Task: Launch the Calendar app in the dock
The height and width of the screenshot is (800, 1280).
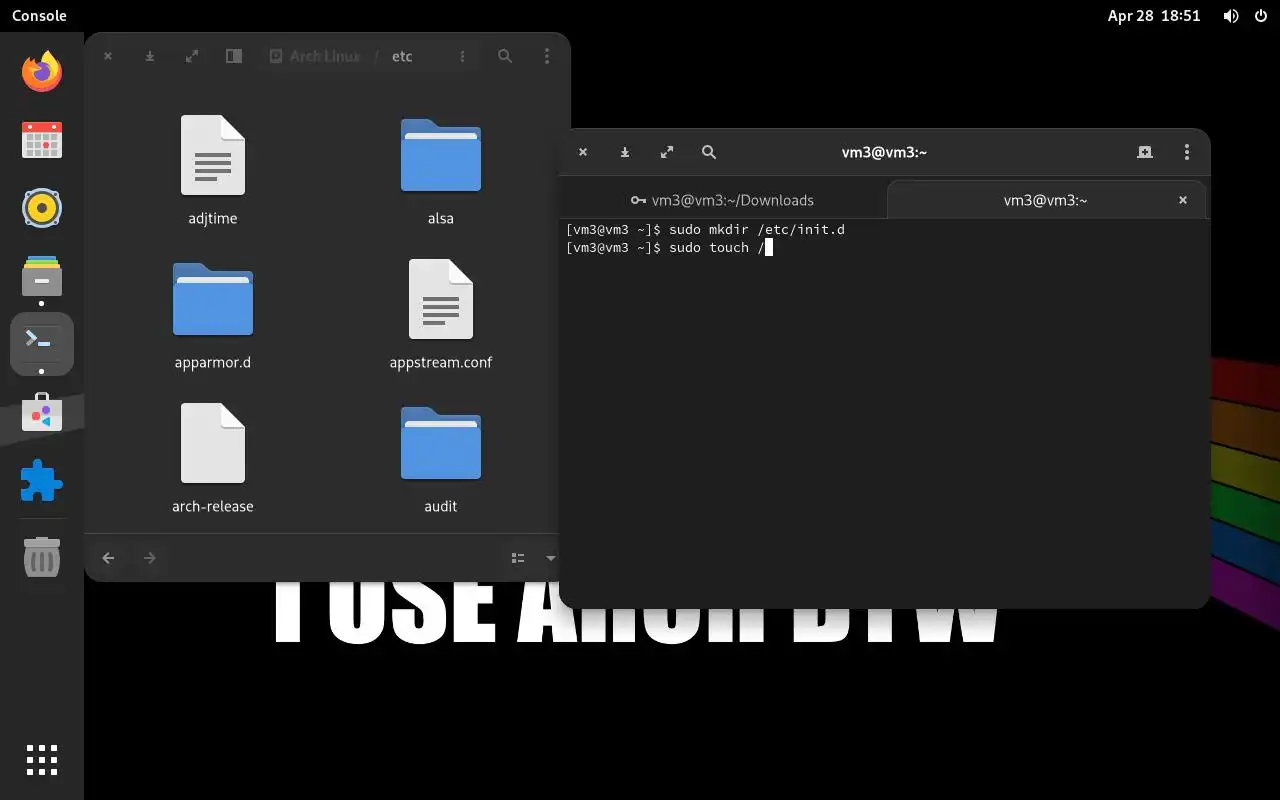Action: pos(42,140)
